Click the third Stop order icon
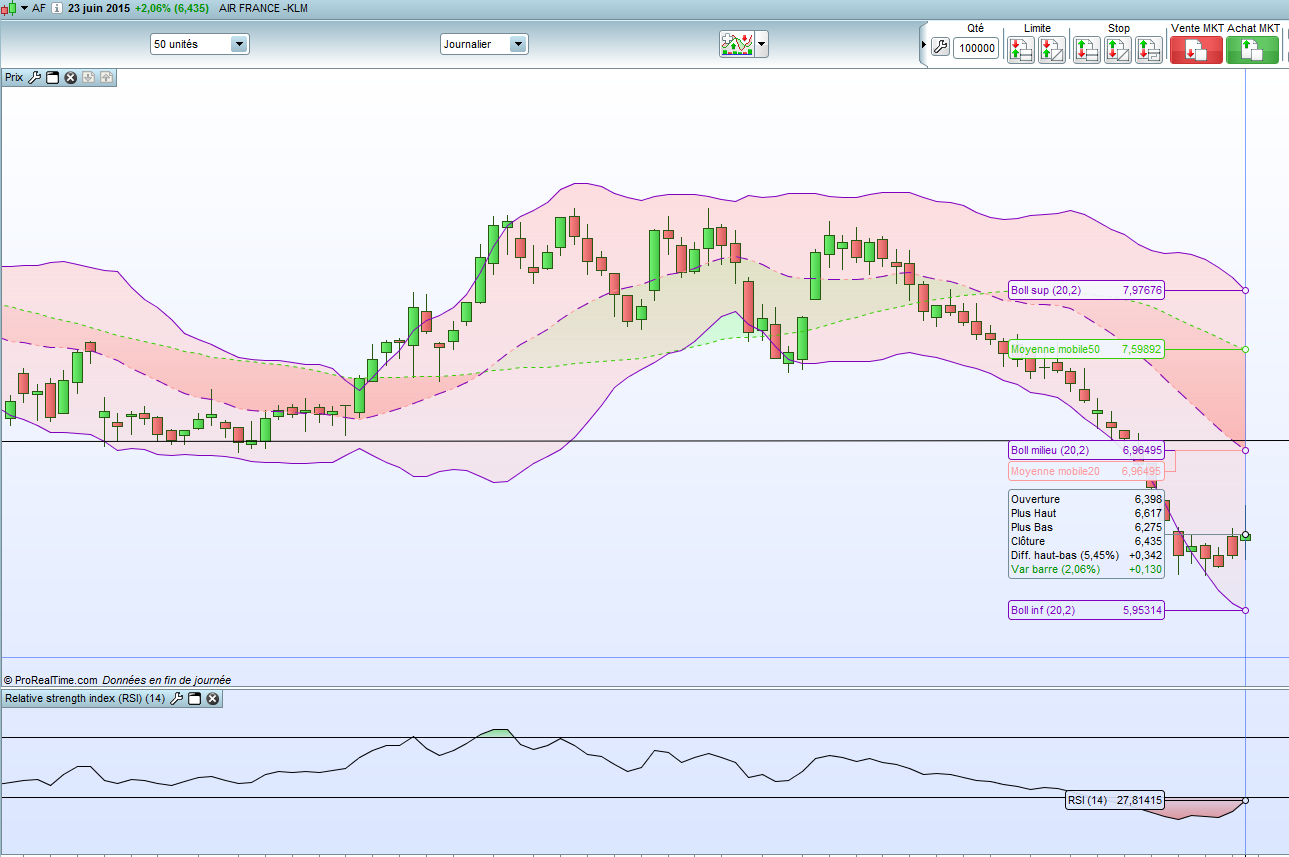 point(1149,49)
